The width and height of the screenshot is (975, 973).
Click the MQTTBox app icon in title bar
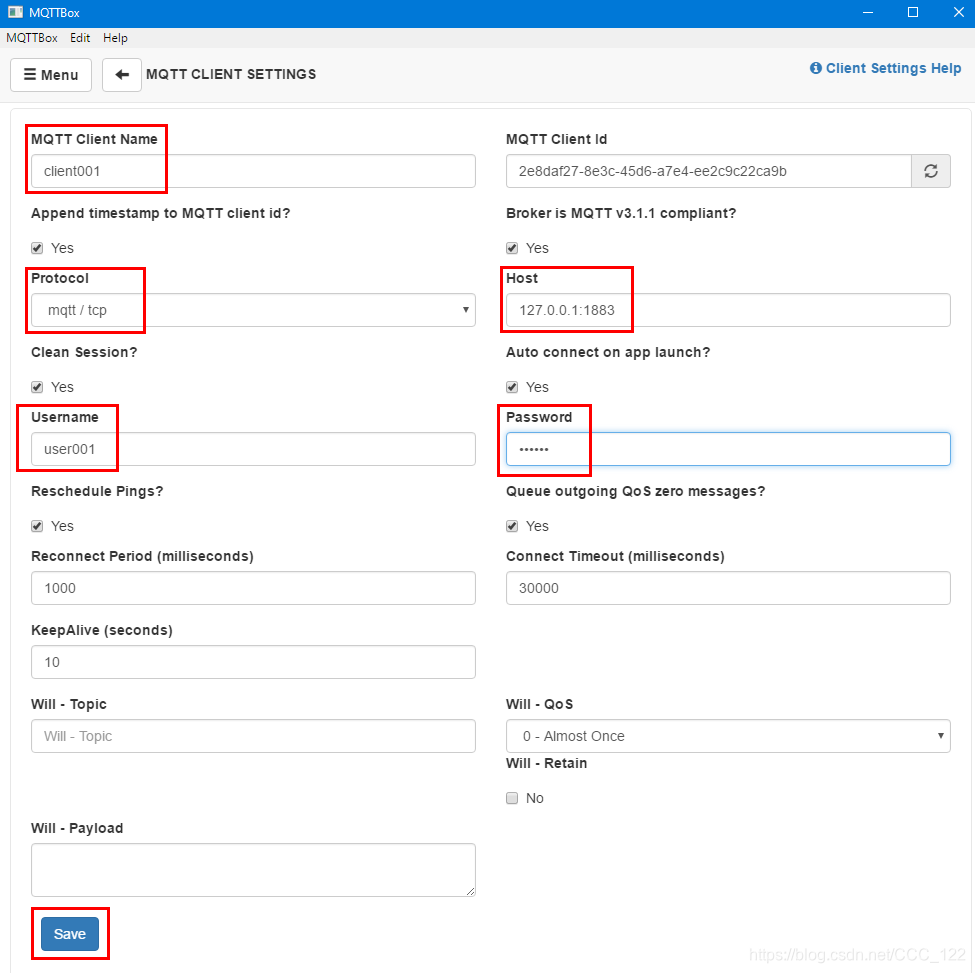point(15,12)
